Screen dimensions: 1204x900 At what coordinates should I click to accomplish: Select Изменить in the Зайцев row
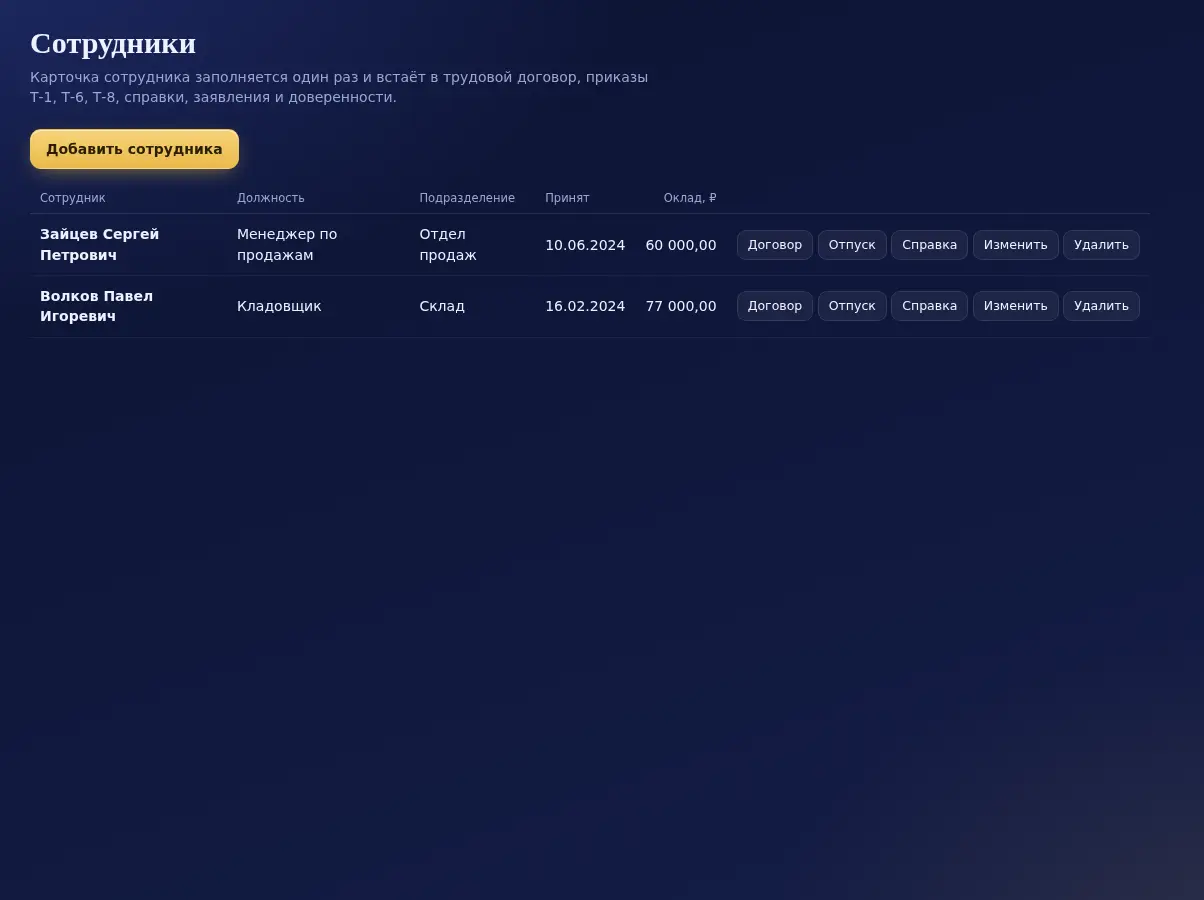(1015, 245)
